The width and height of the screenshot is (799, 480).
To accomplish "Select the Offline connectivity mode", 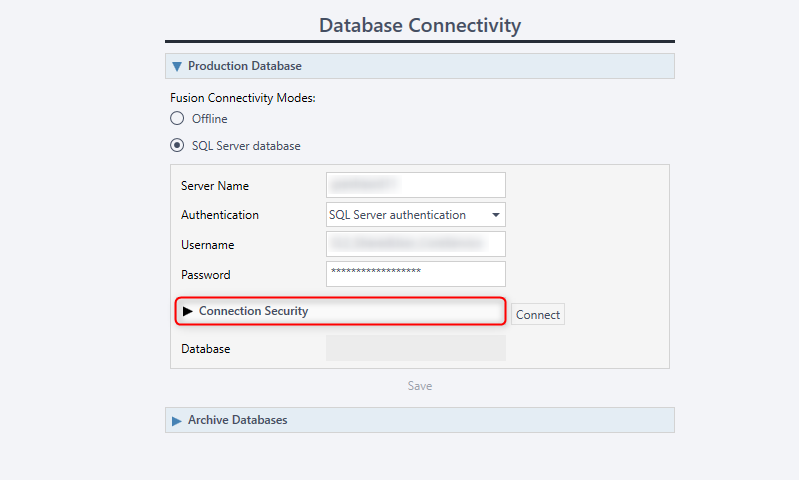I will [x=177, y=118].
